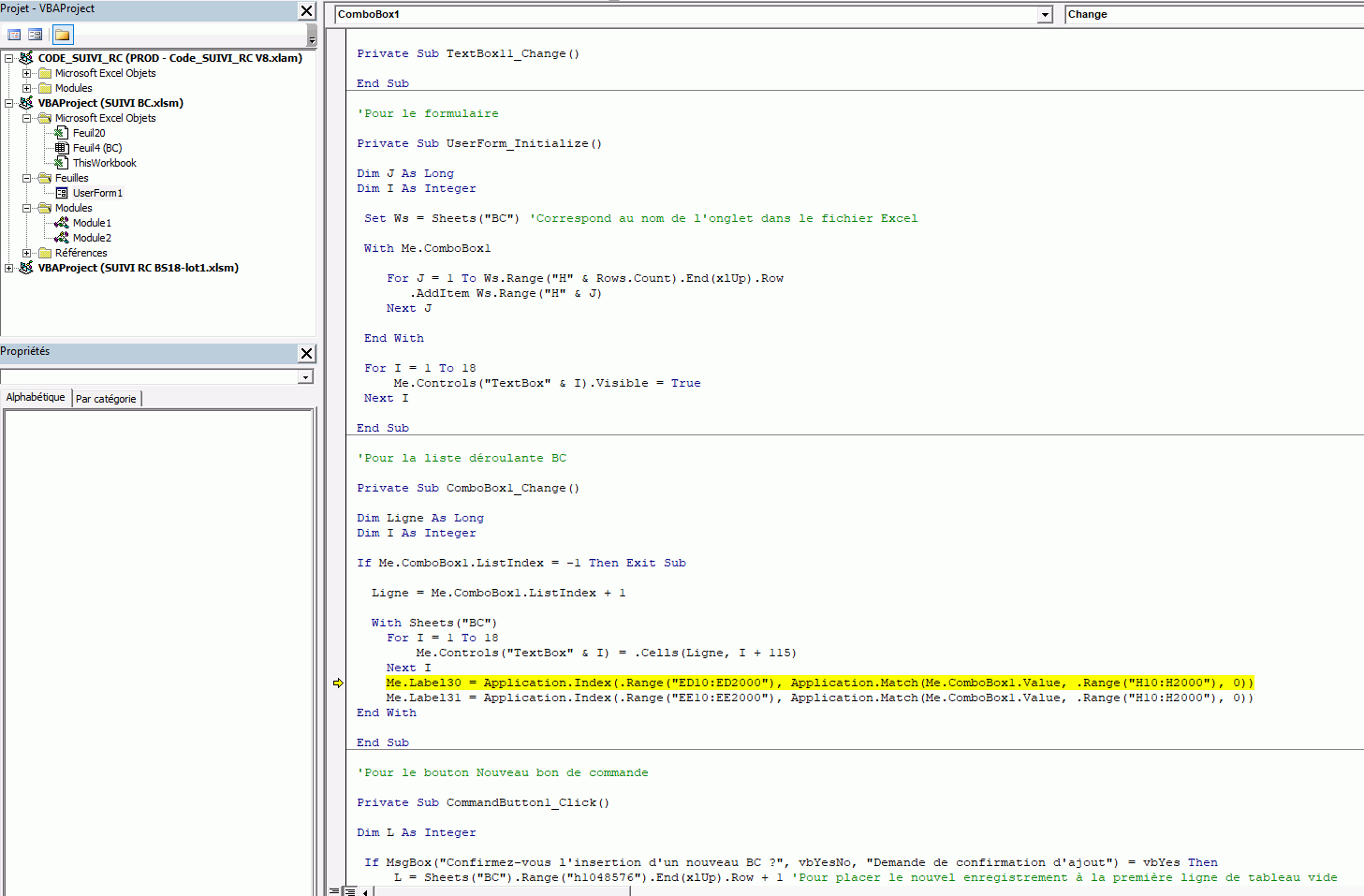Select Feuil20 sheet object

point(89,133)
